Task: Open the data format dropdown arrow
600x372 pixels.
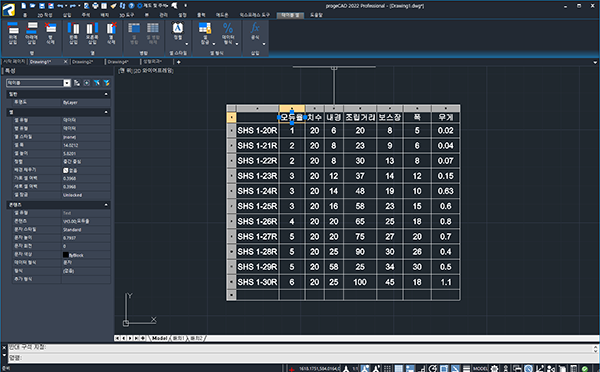Action: click(x=237, y=44)
